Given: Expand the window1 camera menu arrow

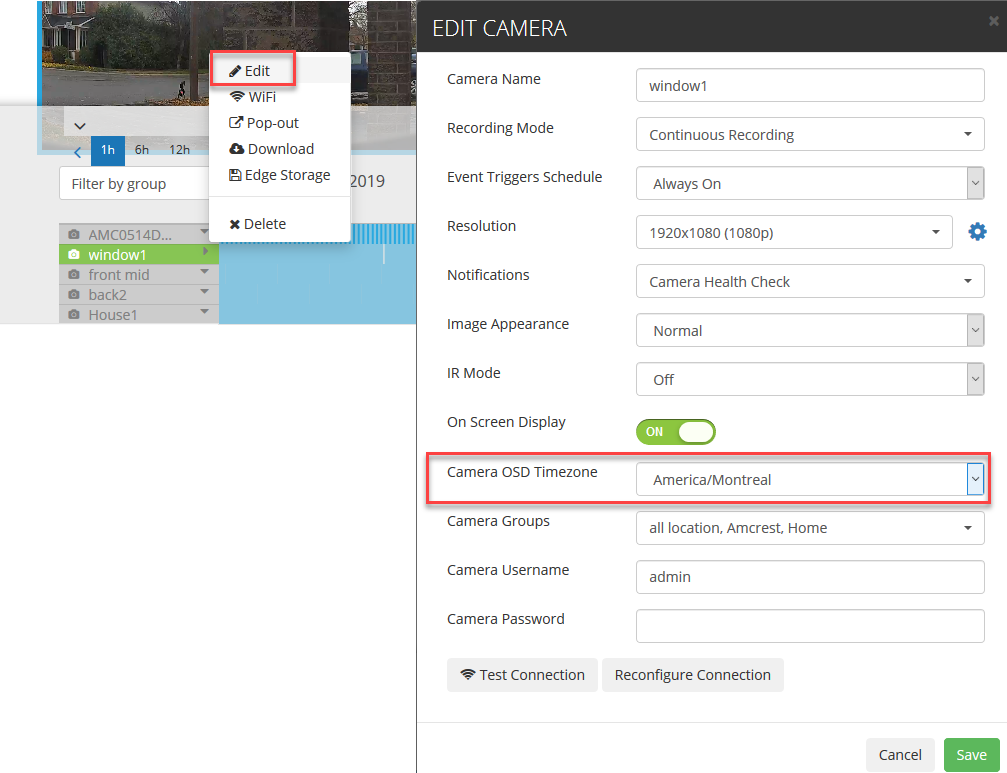Looking at the screenshot, I should pos(206,252).
